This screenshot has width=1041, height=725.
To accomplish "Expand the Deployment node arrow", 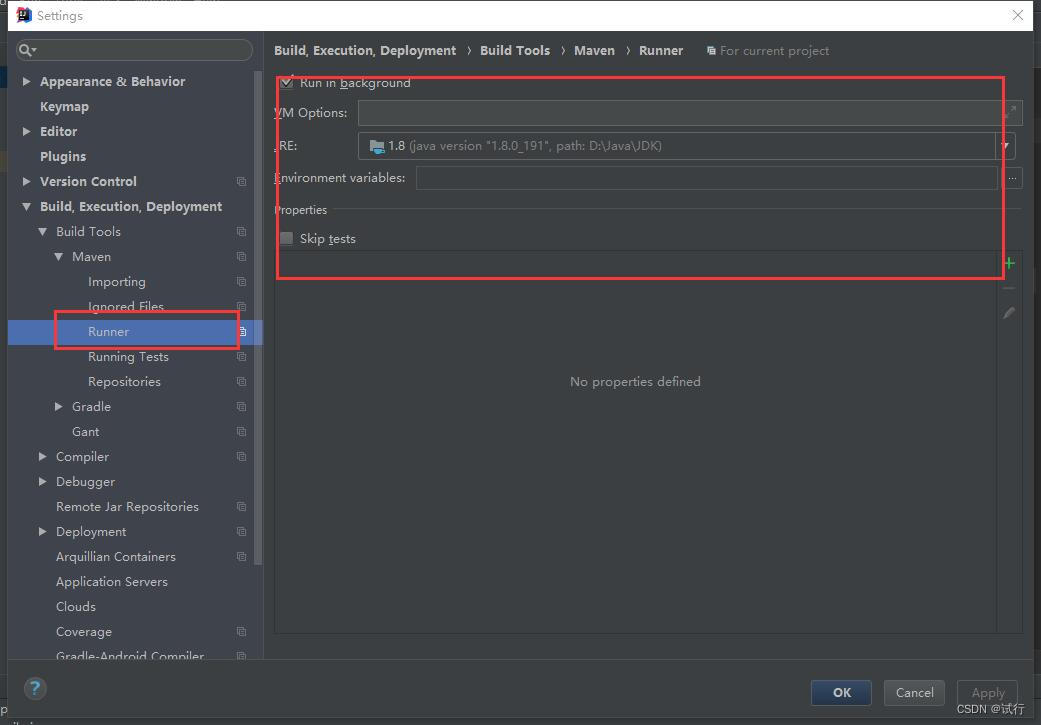I will tap(42, 532).
